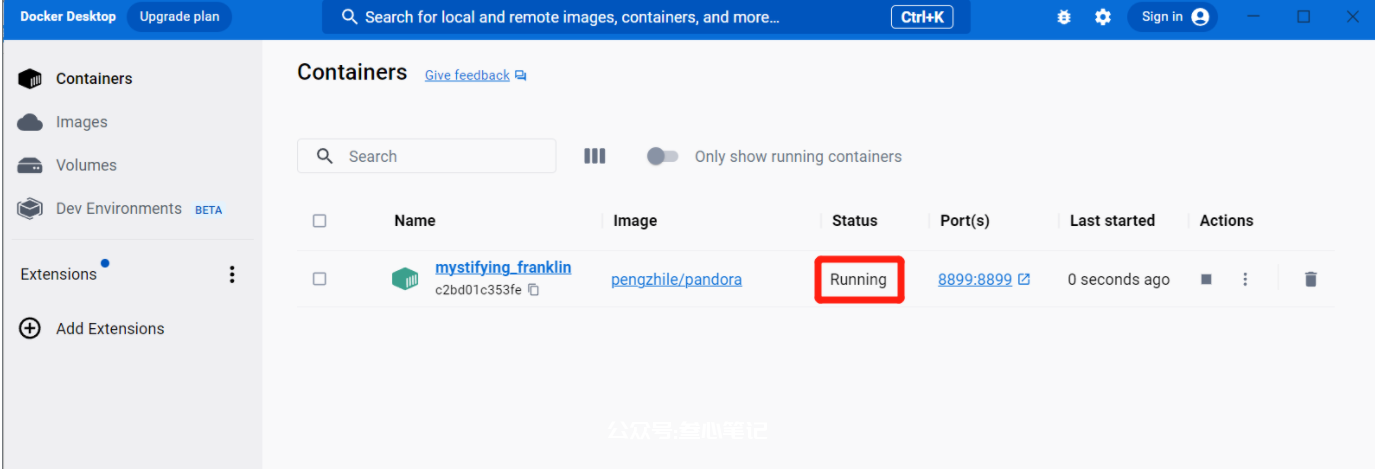Image resolution: width=1375 pixels, height=469 pixels.
Task: Sort by the Image column header
Action: point(635,221)
